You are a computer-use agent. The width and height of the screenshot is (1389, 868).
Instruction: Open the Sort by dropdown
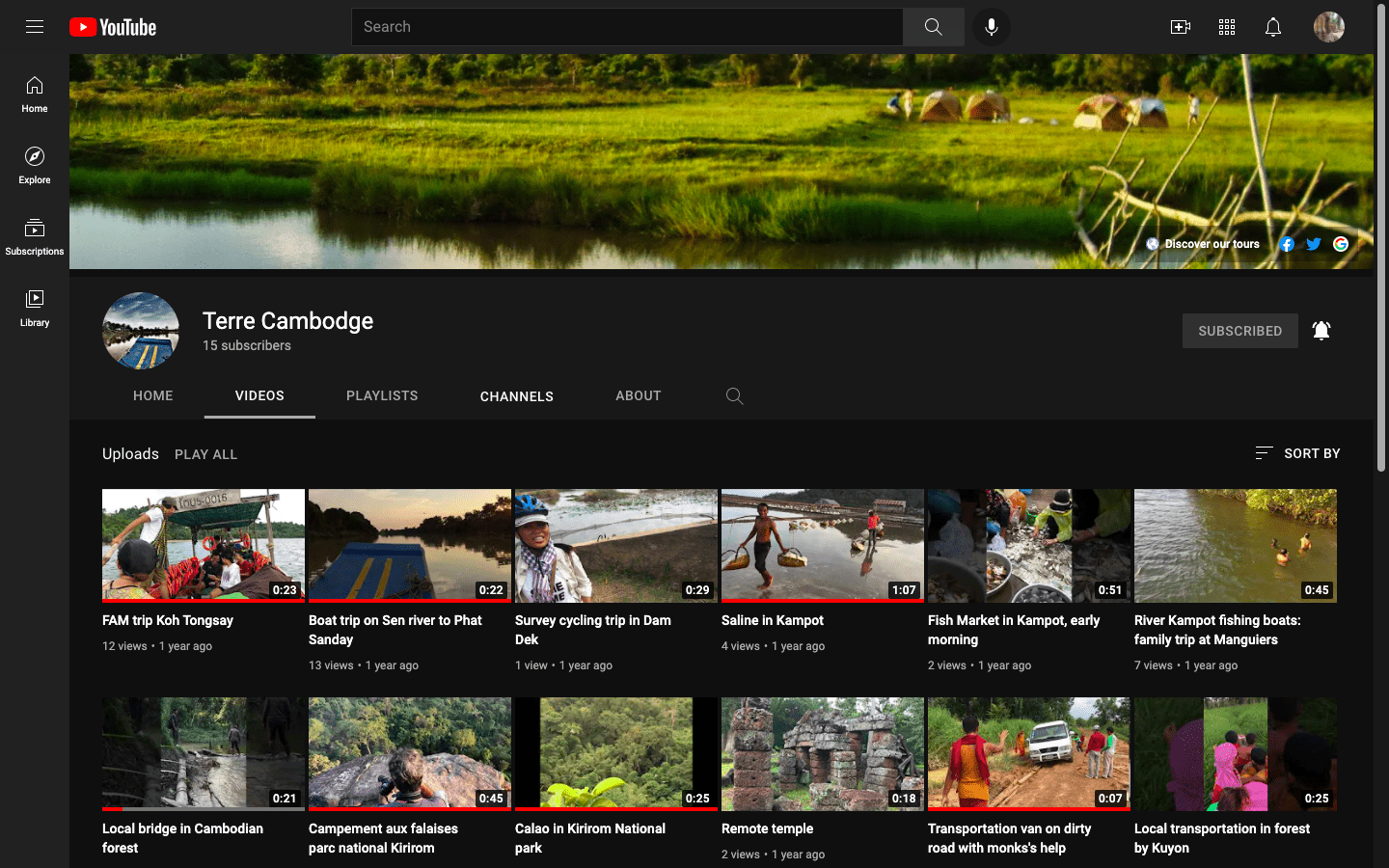click(1297, 453)
